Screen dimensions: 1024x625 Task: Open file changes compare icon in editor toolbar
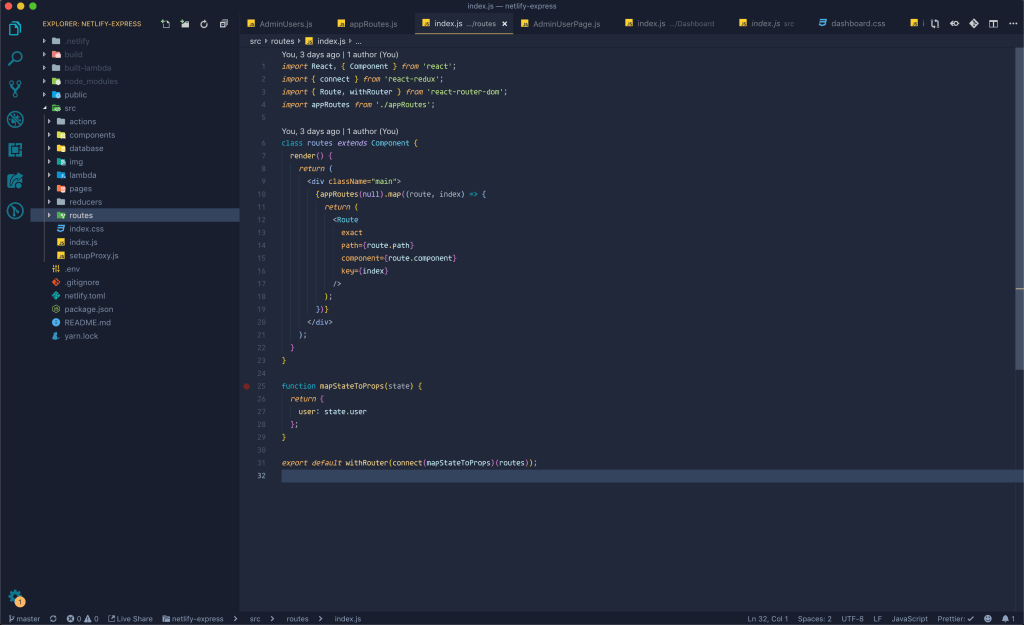935,24
